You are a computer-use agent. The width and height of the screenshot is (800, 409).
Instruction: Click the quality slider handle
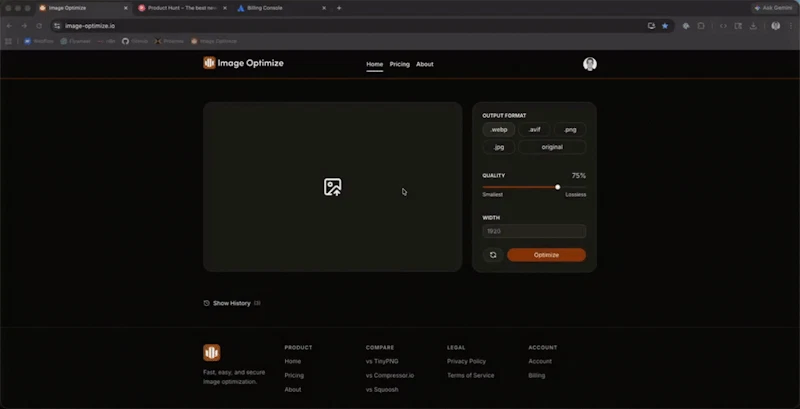coord(558,187)
